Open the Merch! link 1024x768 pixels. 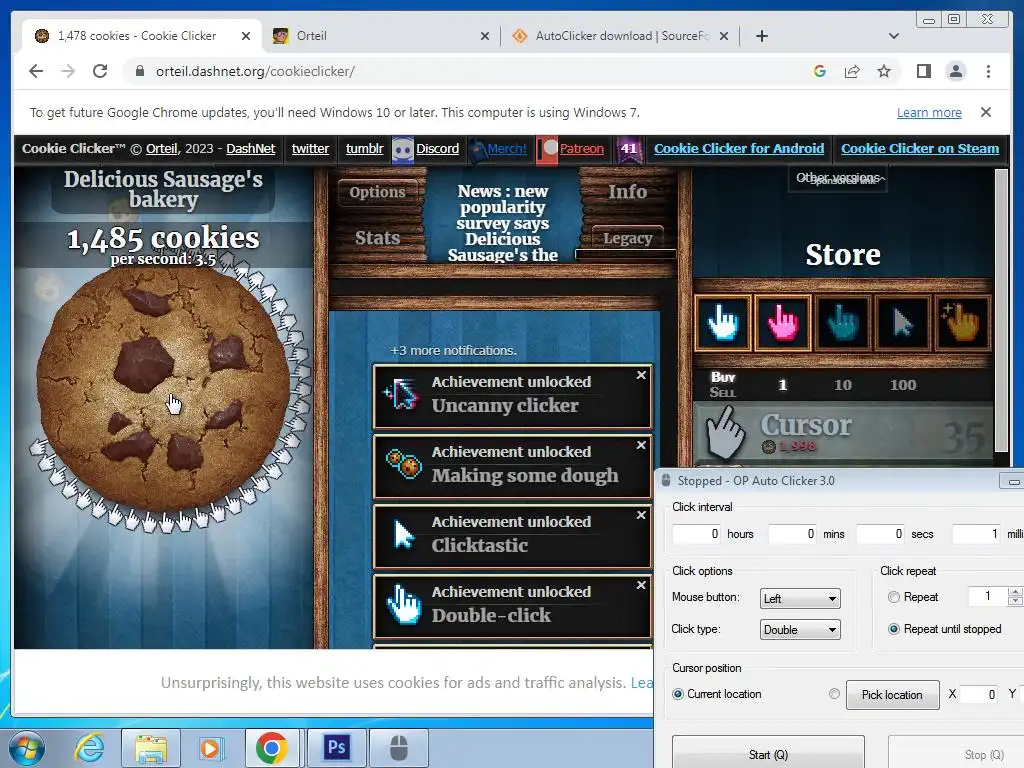tap(507, 149)
